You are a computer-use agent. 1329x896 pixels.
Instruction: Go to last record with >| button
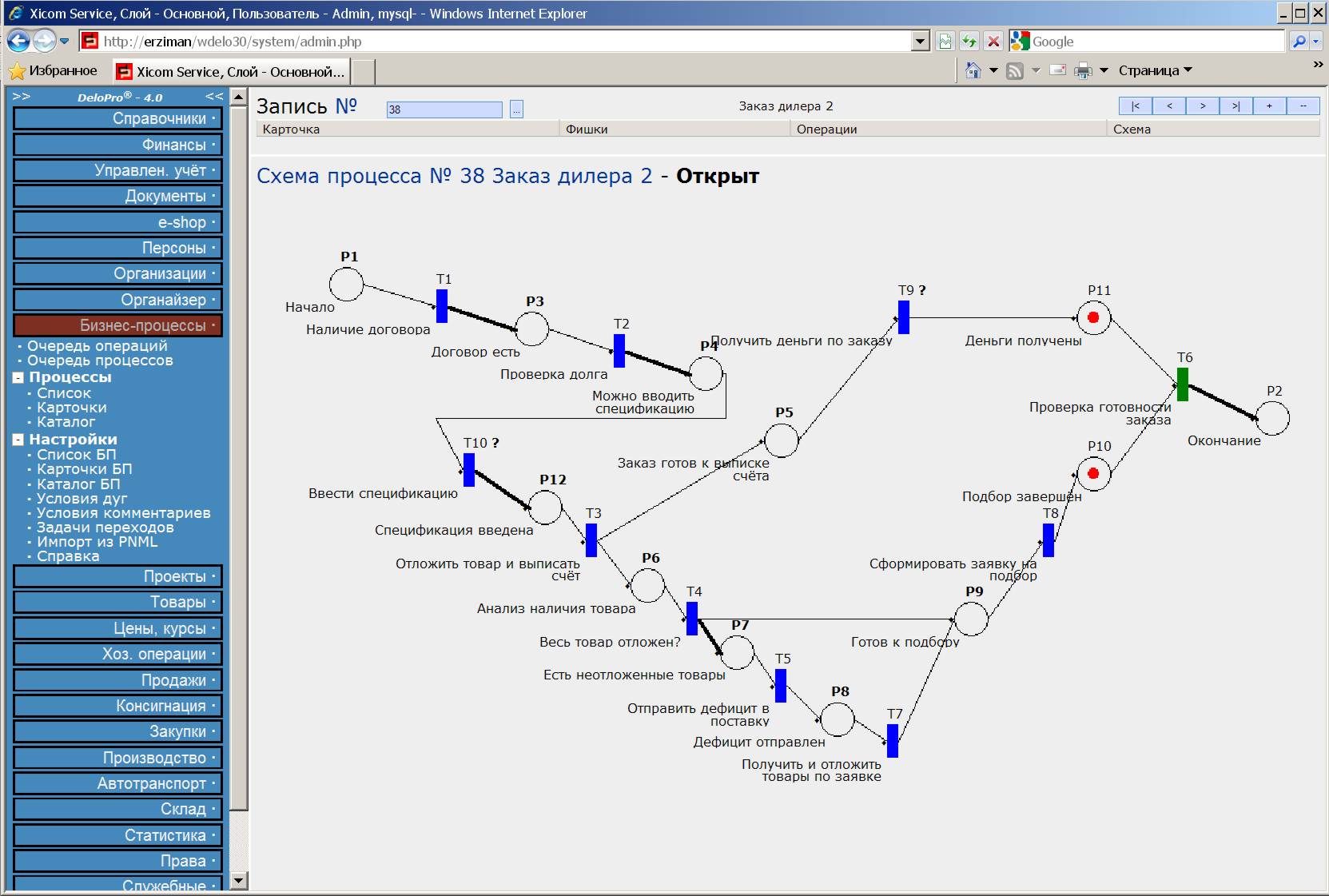coord(1236,106)
